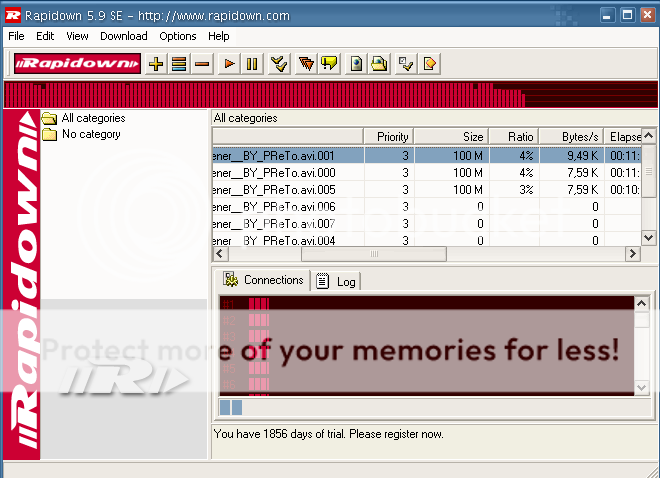Select the download row ending avi.001

[427, 156]
